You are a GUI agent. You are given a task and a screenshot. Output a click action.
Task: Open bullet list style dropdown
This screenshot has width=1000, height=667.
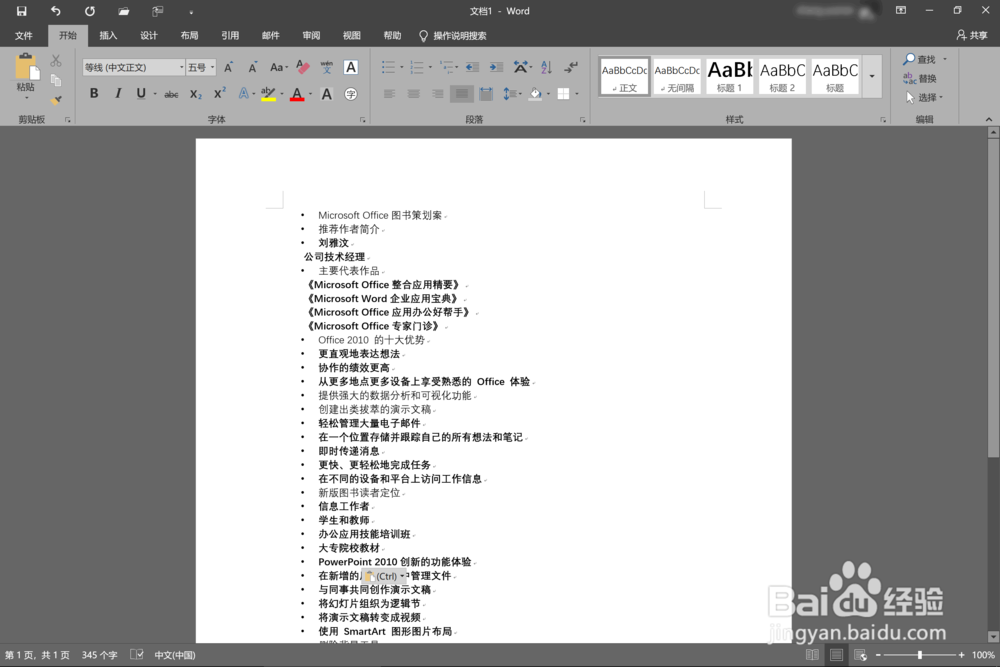(x=402, y=67)
